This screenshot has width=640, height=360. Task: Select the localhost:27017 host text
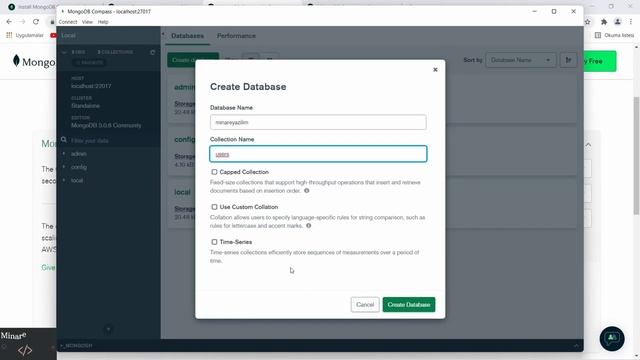pyautogui.click(x=91, y=86)
